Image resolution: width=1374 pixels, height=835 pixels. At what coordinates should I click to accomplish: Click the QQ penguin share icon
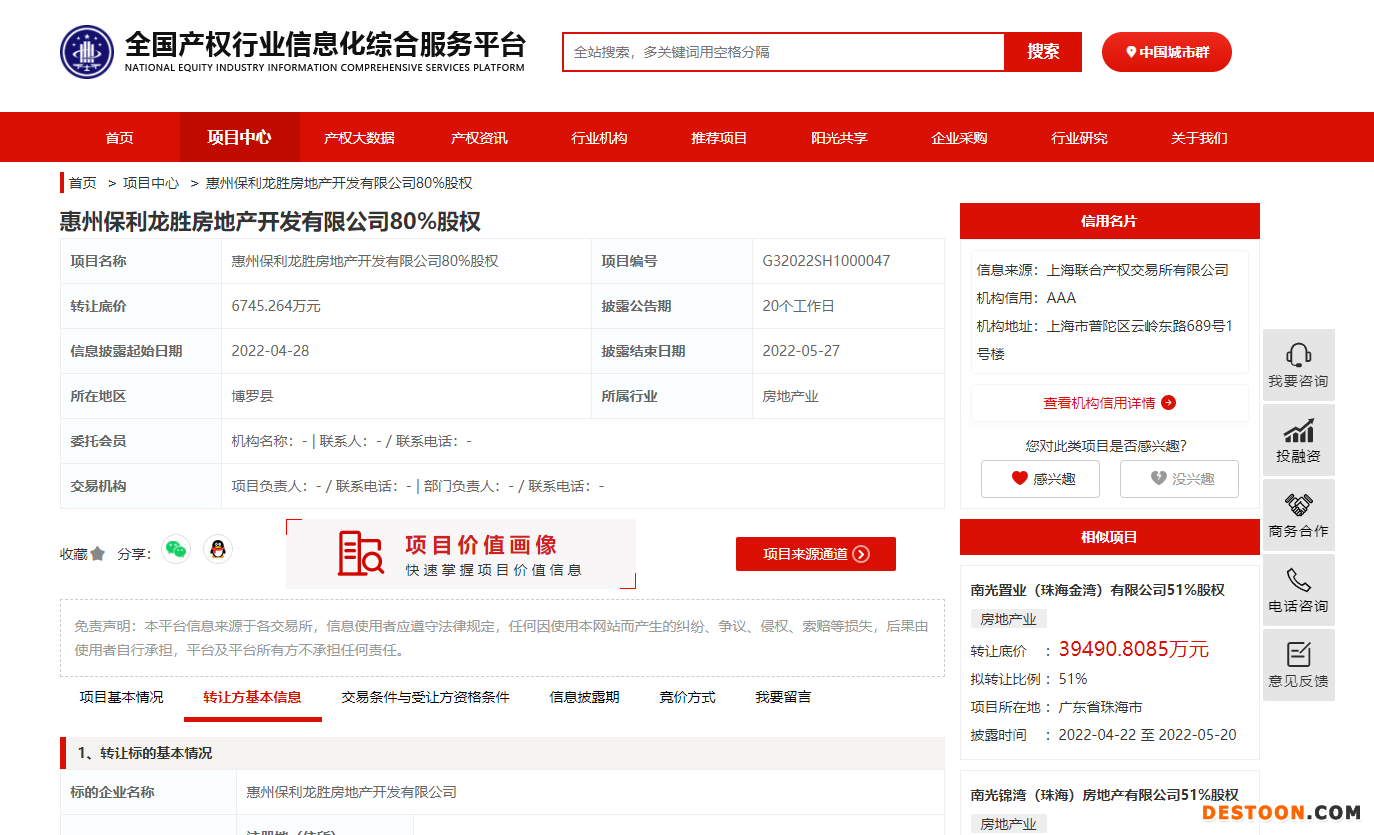[x=217, y=549]
